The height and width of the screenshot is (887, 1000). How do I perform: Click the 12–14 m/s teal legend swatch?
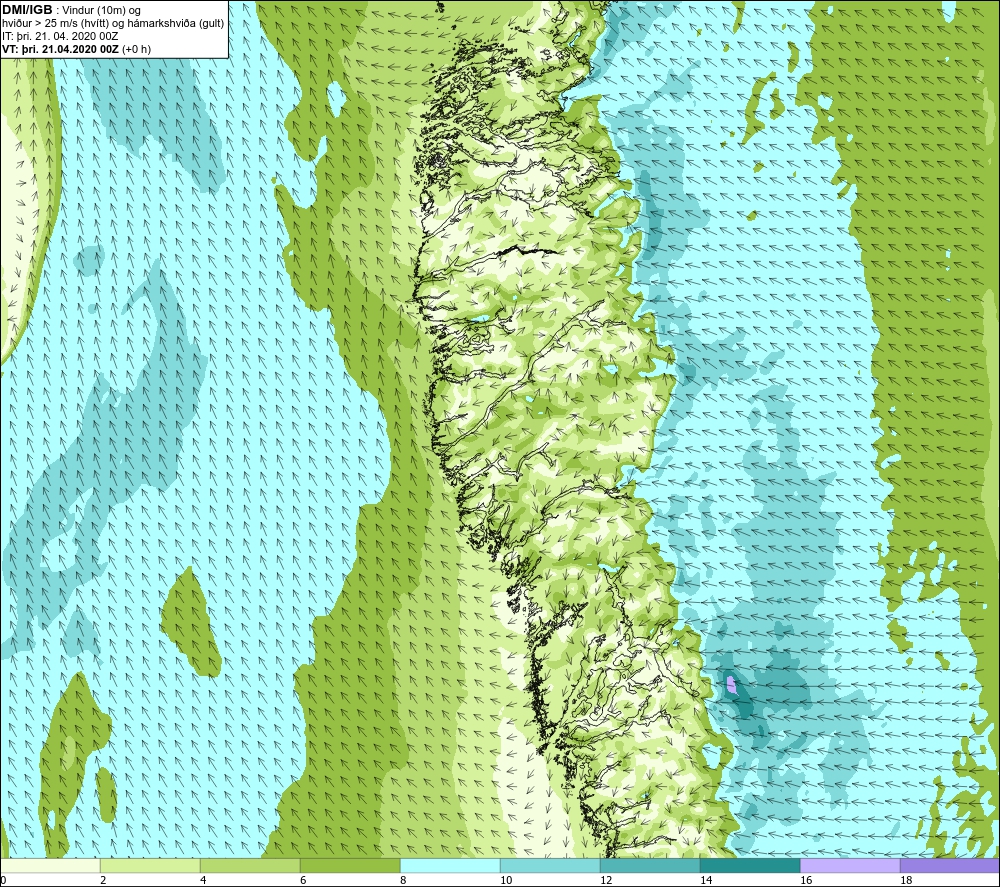point(650,865)
